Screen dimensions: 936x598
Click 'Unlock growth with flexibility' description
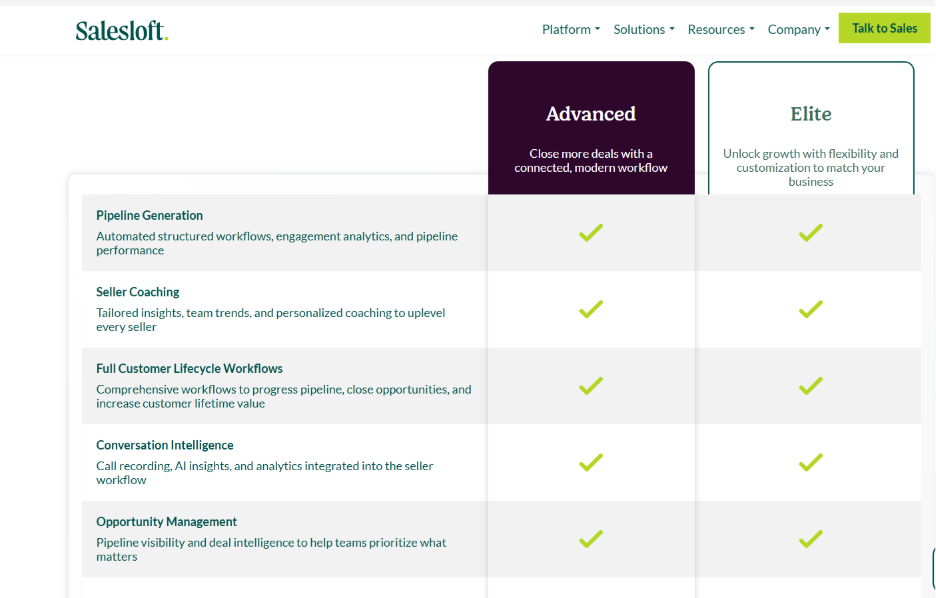[x=811, y=168]
